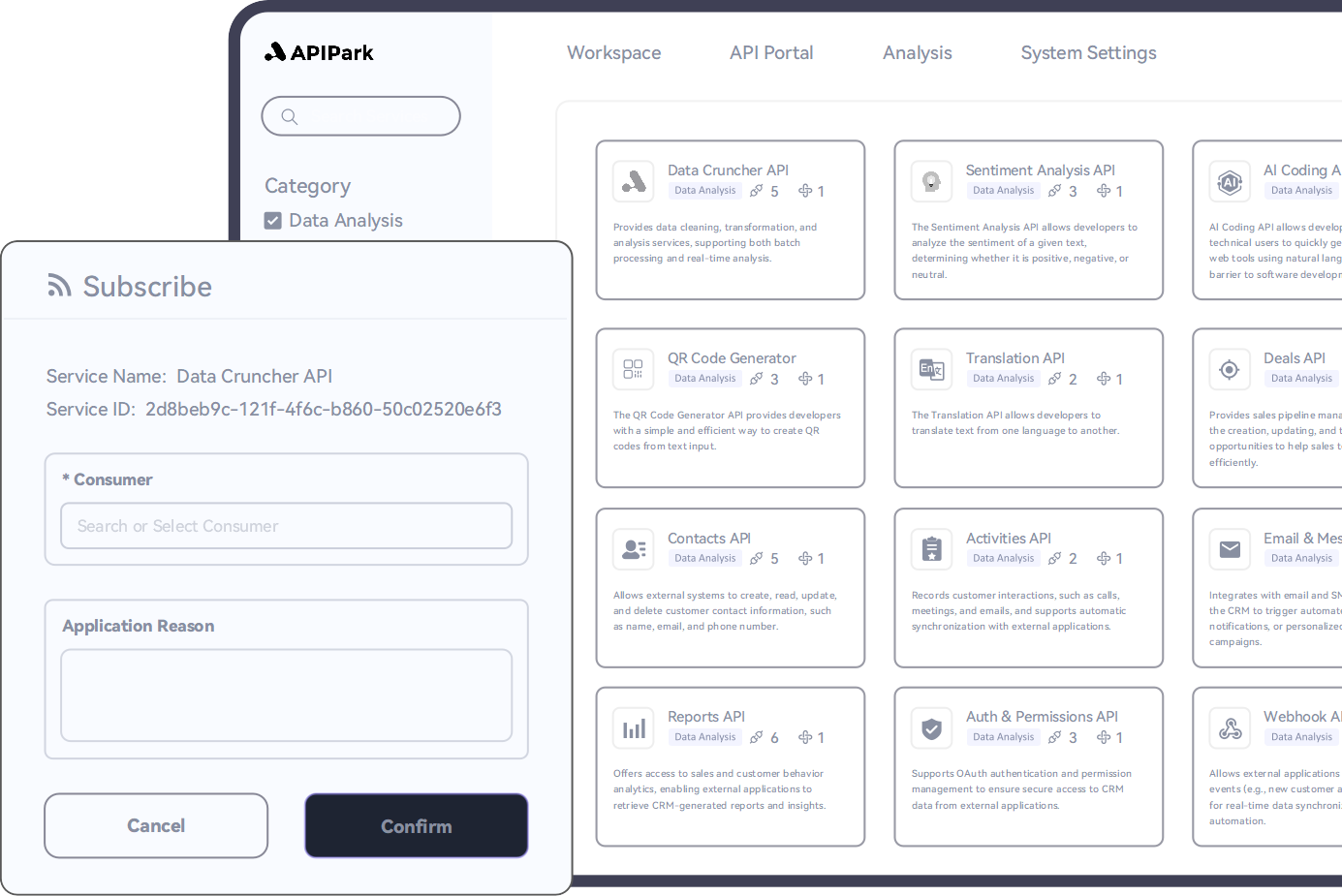Screen dimensions: 1342x896
Task: Click the Subscribe RSS icon
Action: pos(59,285)
